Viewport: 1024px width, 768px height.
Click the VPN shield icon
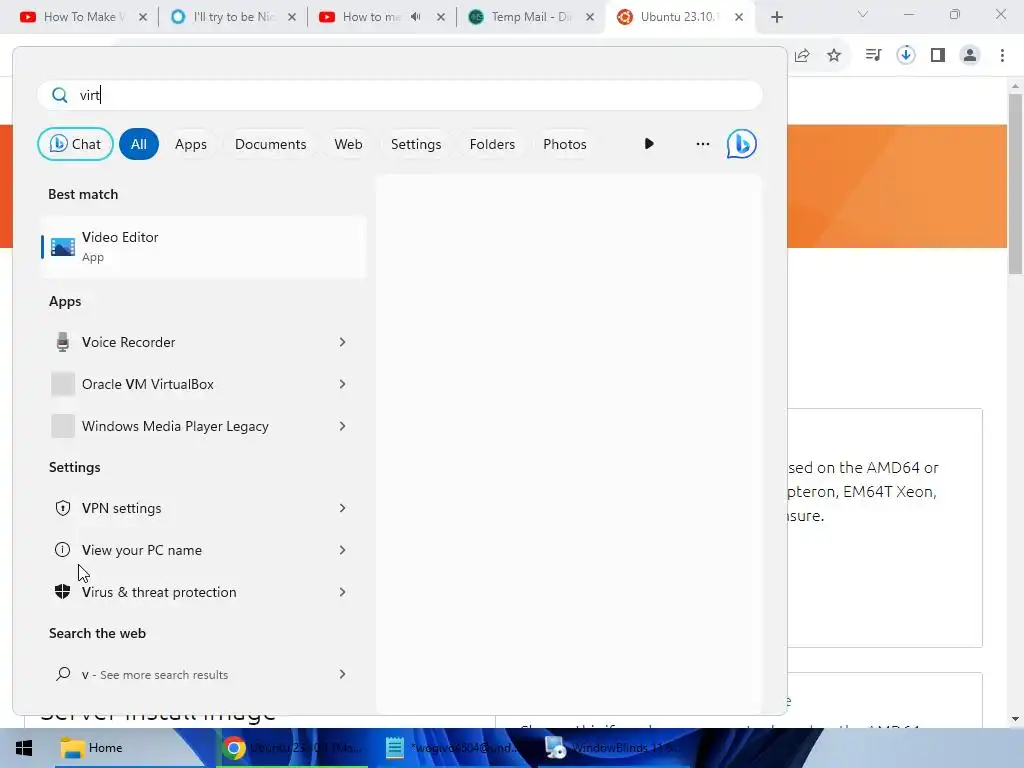[63, 508]
